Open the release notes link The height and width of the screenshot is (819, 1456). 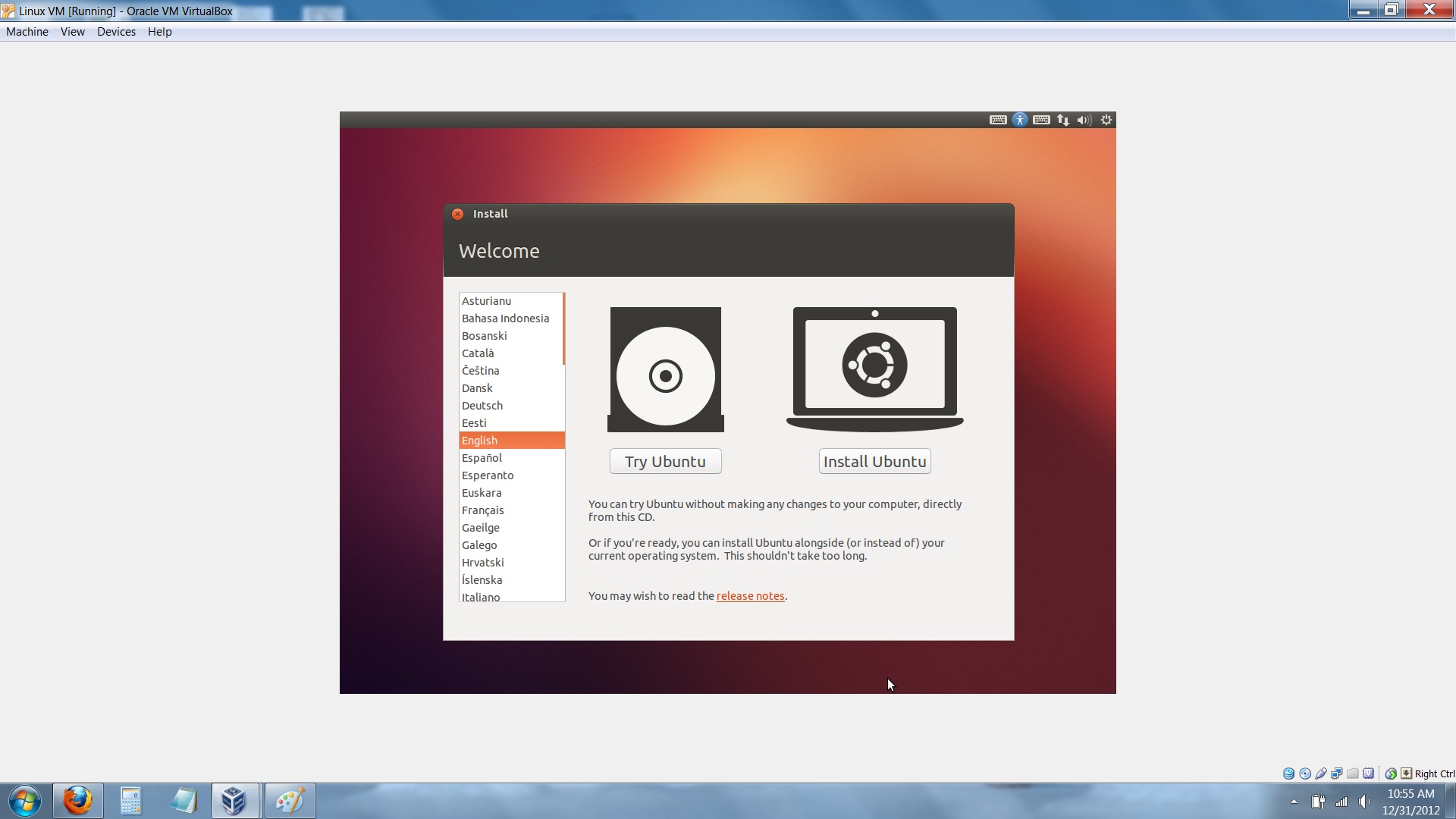click(x=750, y=596)
